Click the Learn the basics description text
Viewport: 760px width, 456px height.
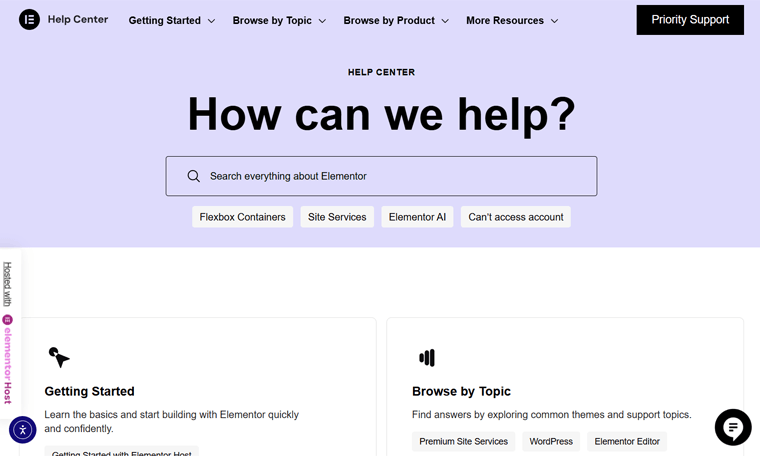(172, 422)
